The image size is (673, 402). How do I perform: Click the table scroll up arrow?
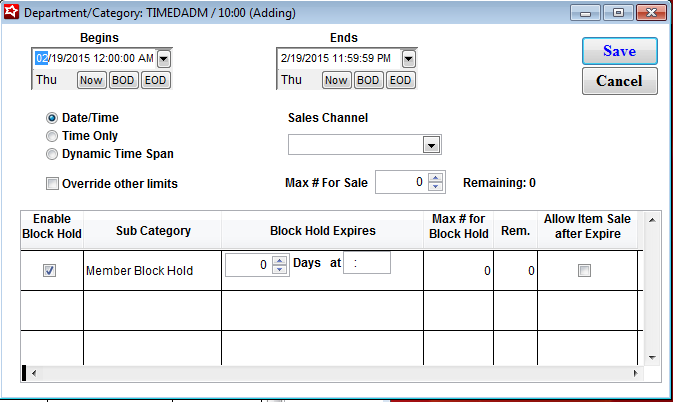(652, 220)
